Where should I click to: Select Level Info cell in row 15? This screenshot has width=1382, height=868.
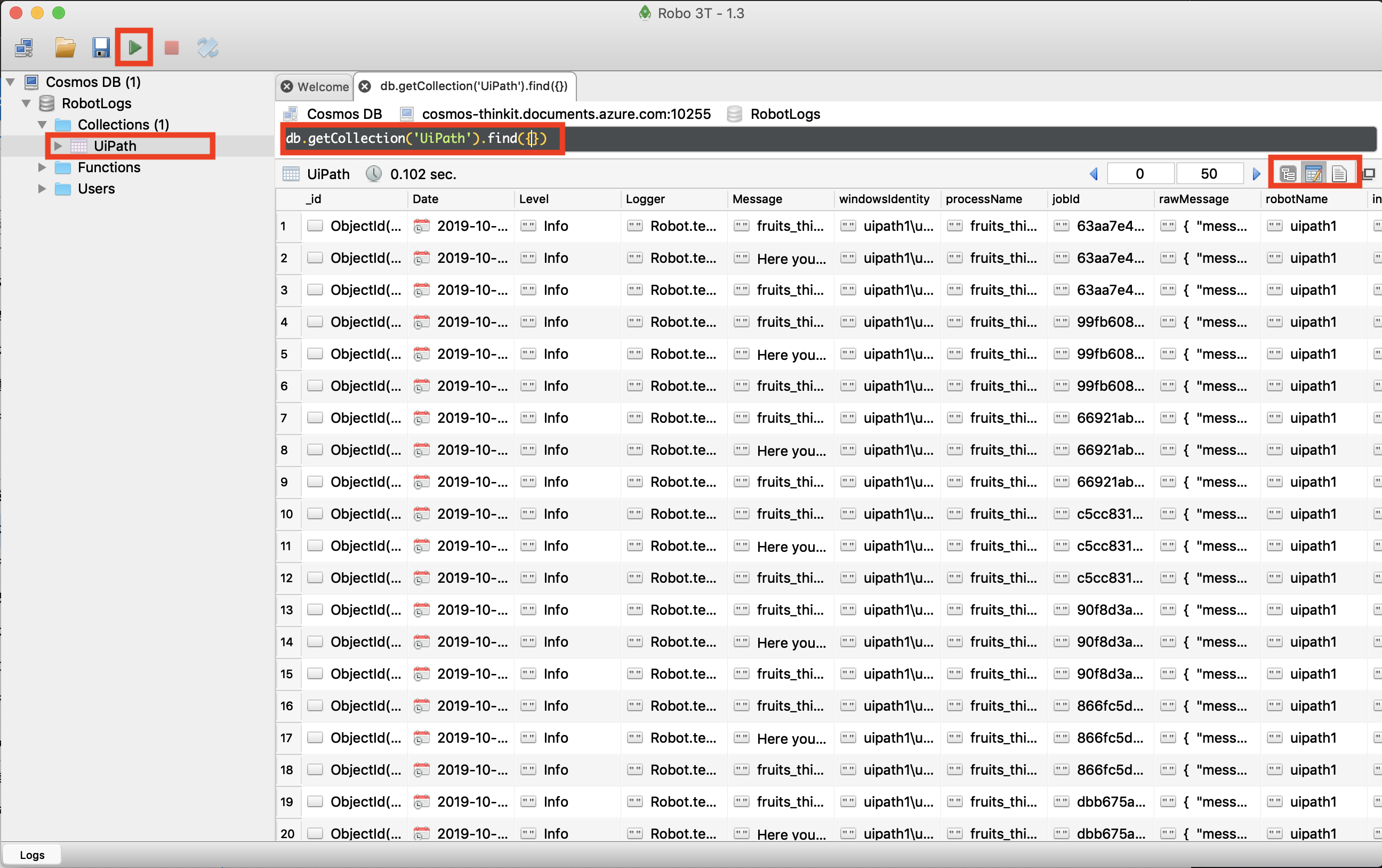pyautogui.click(x=568, y=674)
